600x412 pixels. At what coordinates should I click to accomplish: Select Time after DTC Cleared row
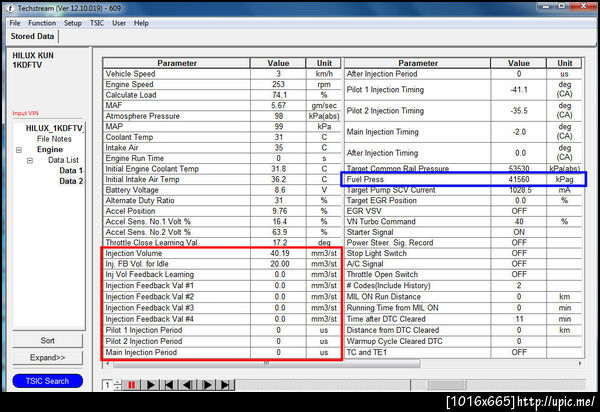click(463, 319)
